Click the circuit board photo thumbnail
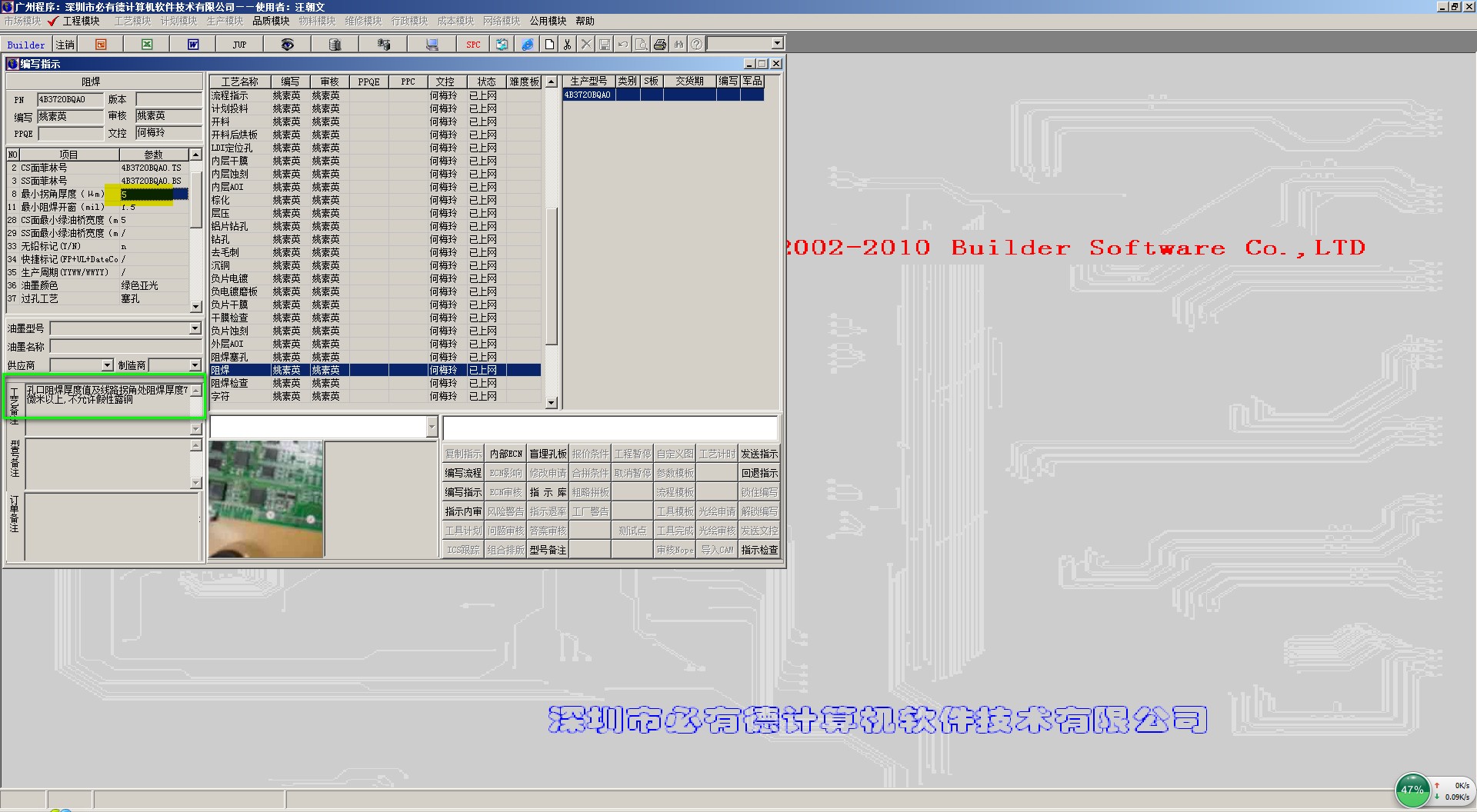Viewport: 1477px width, 812px height. tap(266, 499)
